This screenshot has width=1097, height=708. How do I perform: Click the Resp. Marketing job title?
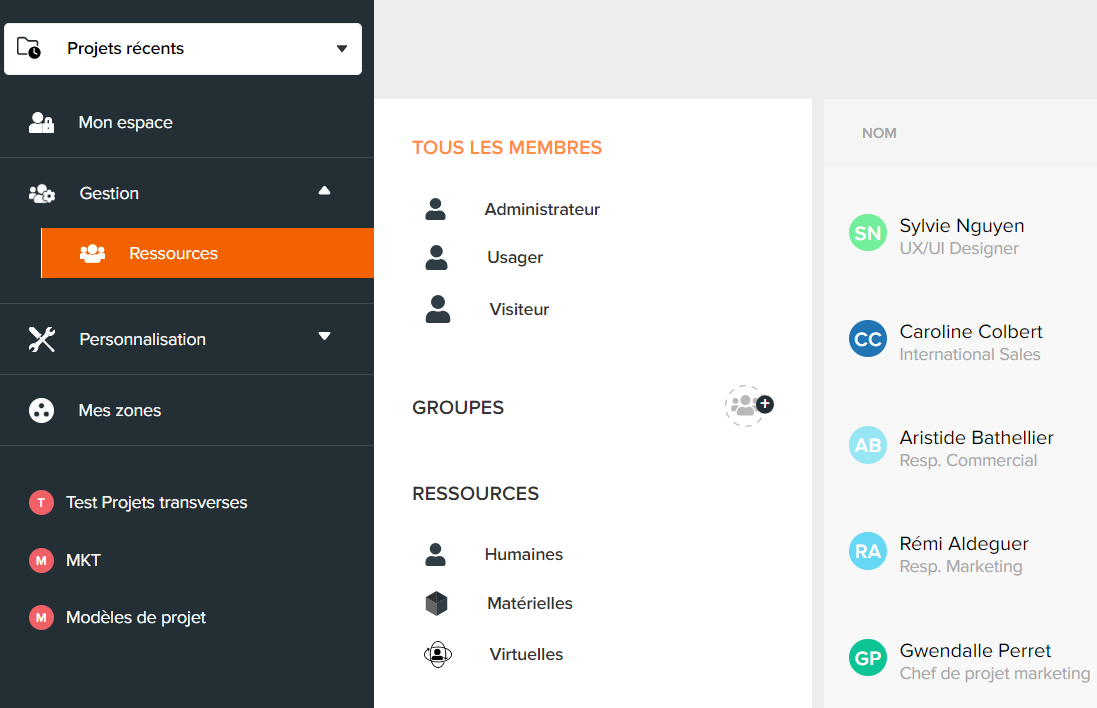pyautogui.click(x=961, y=567)
